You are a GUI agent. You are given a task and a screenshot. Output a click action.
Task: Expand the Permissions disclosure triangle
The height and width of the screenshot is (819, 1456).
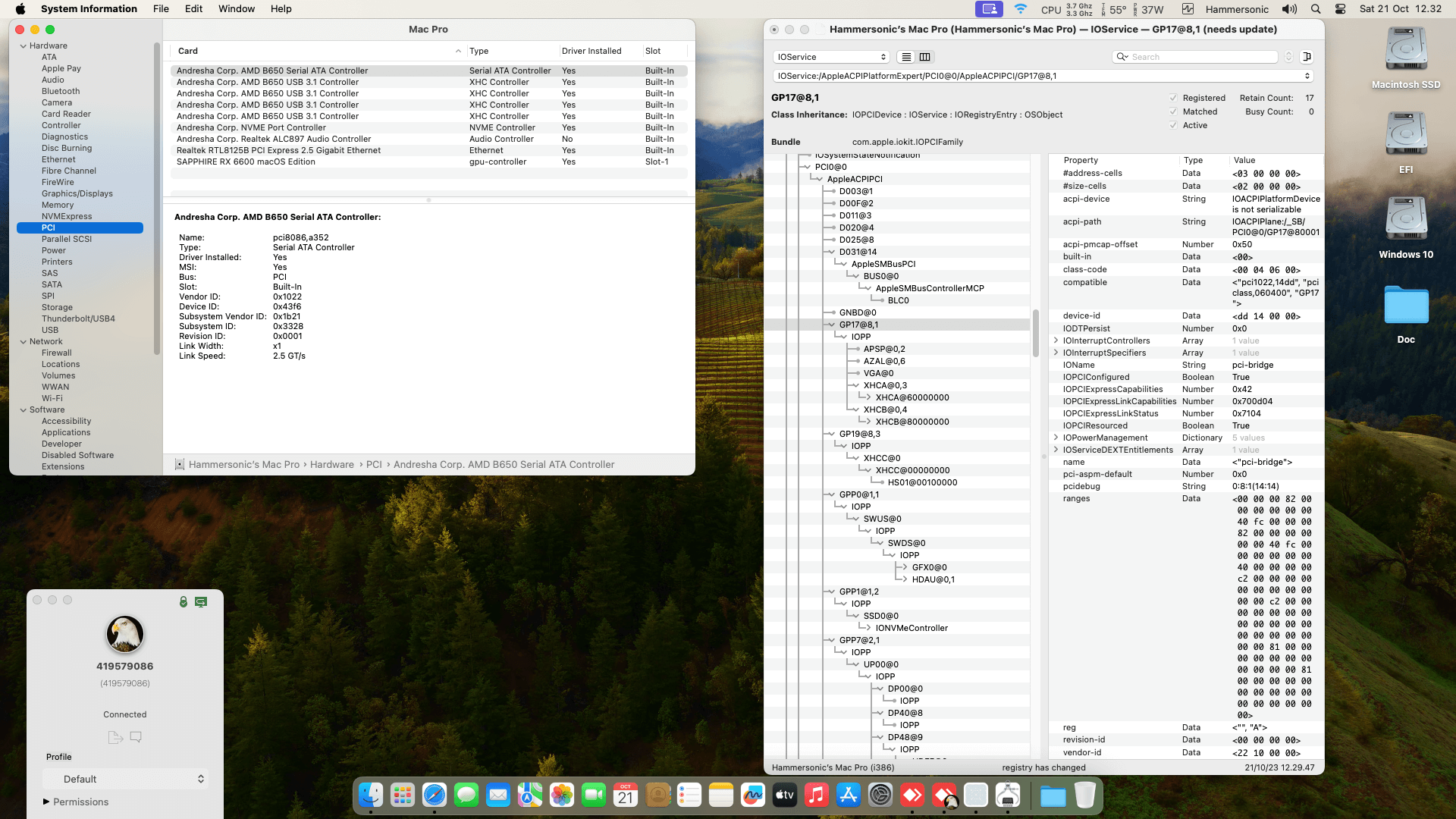point(46,802)
